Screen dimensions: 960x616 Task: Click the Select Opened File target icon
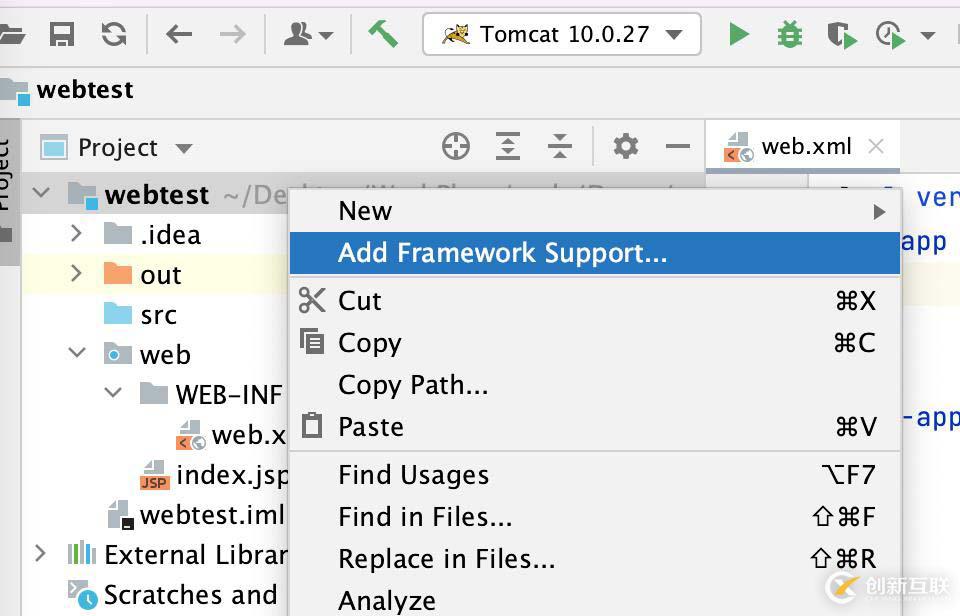pyautogui.click(x=456, y=146)
